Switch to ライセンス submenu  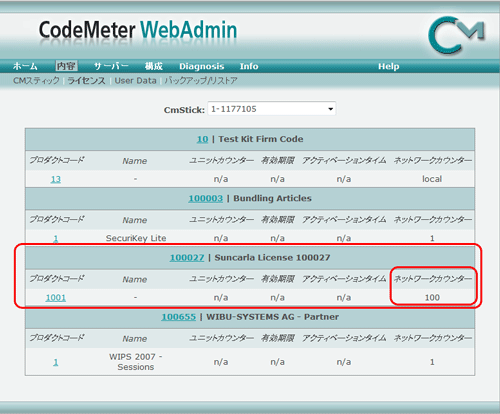[x=87, y=81]
